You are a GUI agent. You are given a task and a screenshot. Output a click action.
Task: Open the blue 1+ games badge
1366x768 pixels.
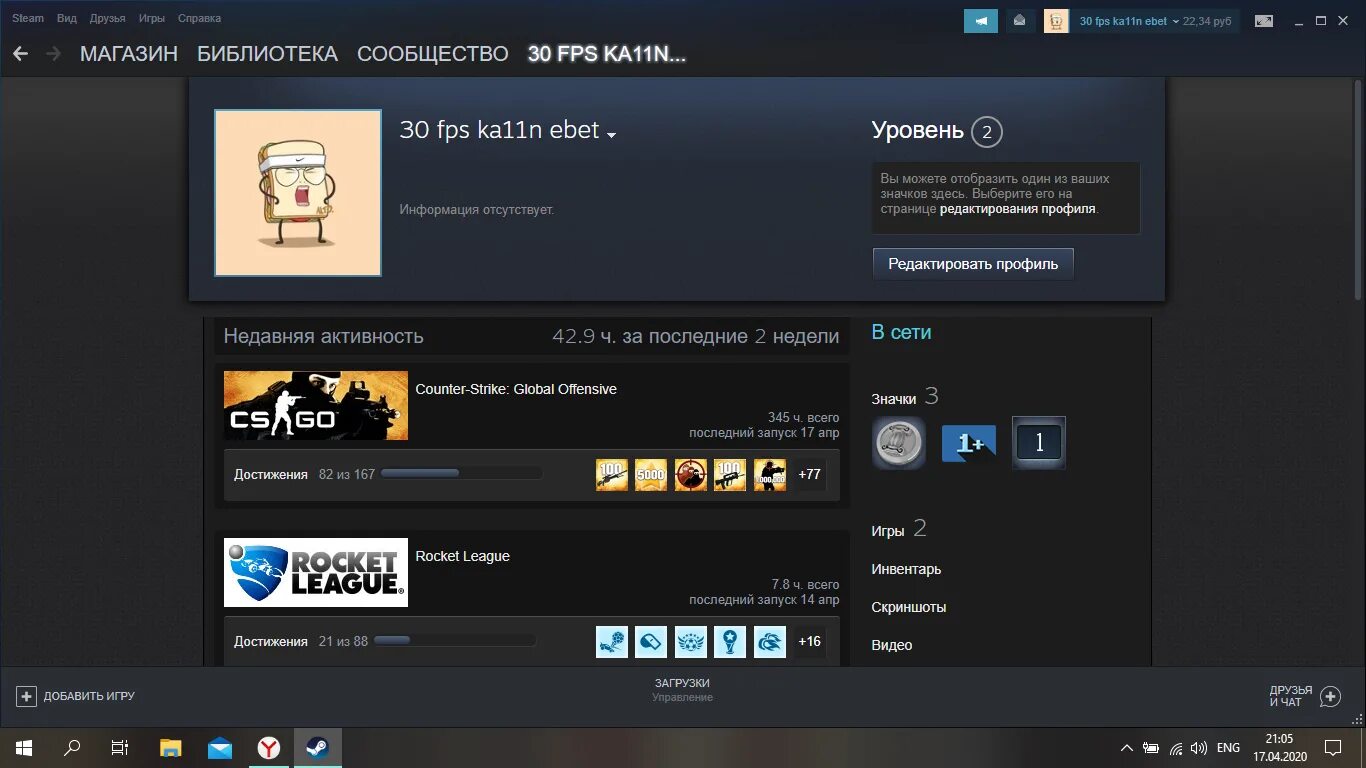pyautogui.click(x=969, y=443)
